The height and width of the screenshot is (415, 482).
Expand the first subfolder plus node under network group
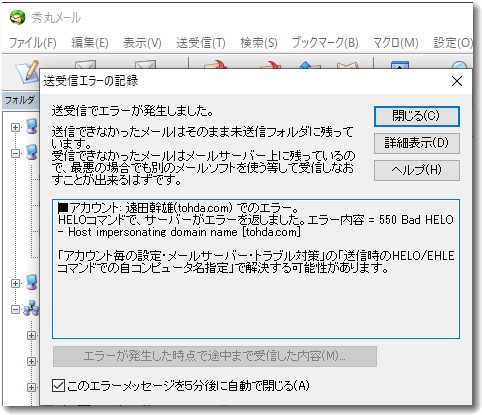pyautogui.click(x=31, y=335)
